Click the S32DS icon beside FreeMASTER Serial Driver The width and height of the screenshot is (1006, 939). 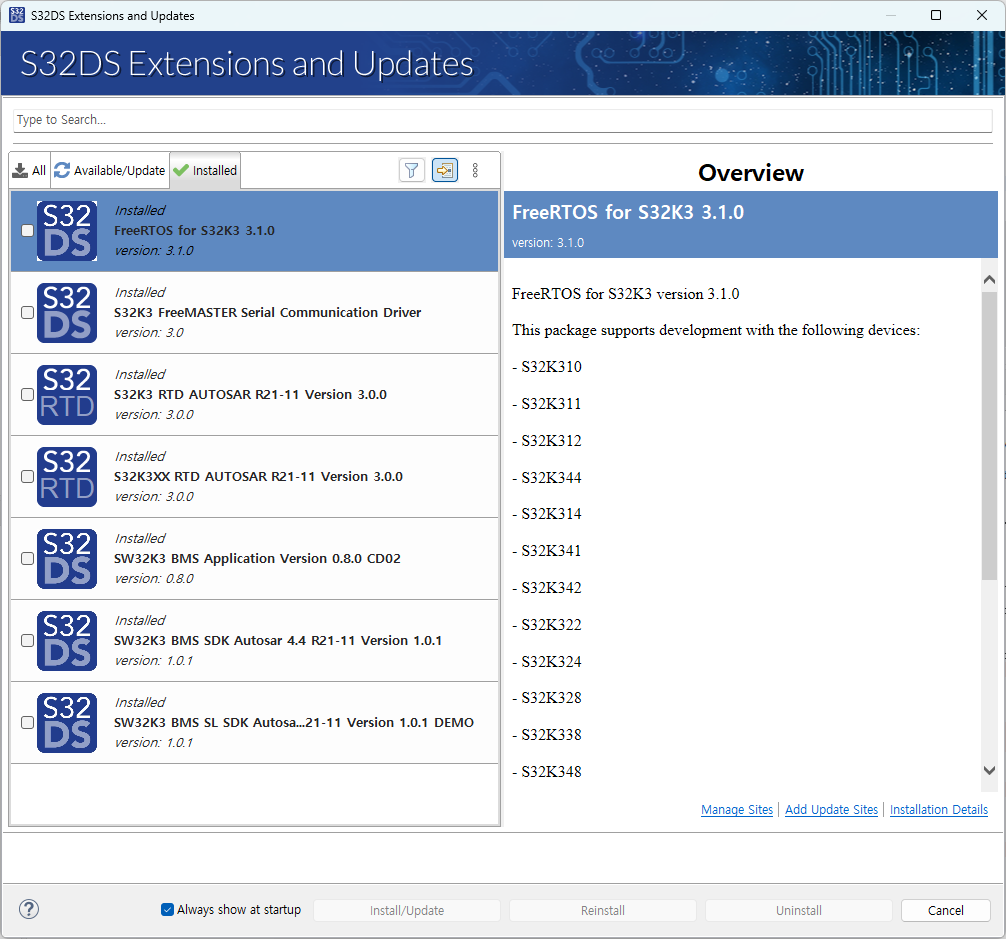point(66,312)
